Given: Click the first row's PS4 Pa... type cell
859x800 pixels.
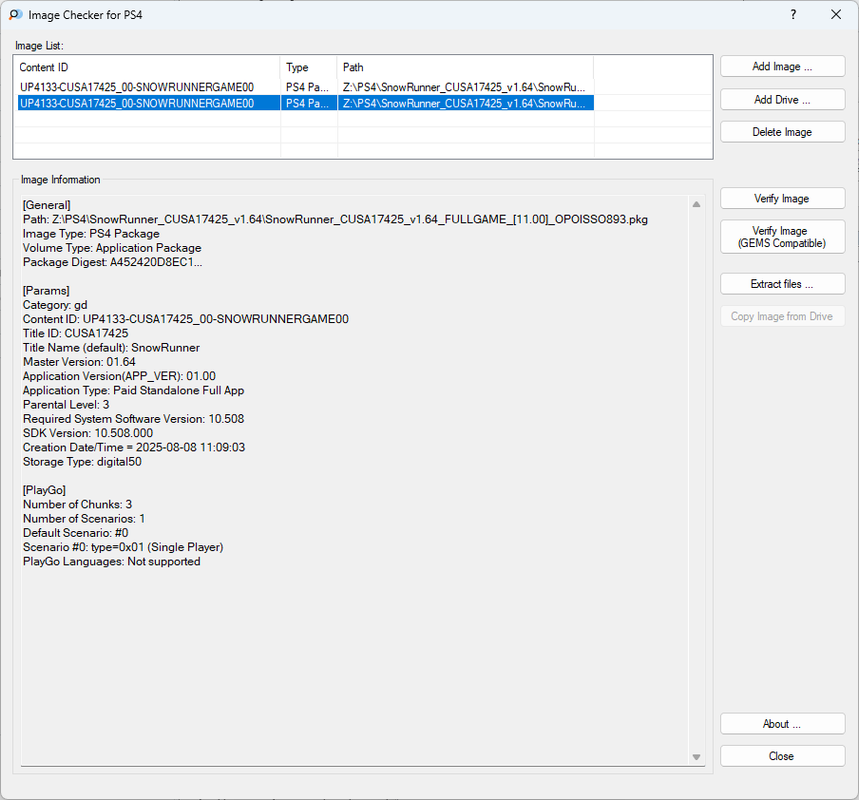Looking at the screenshot, I should tap(307, 87).
